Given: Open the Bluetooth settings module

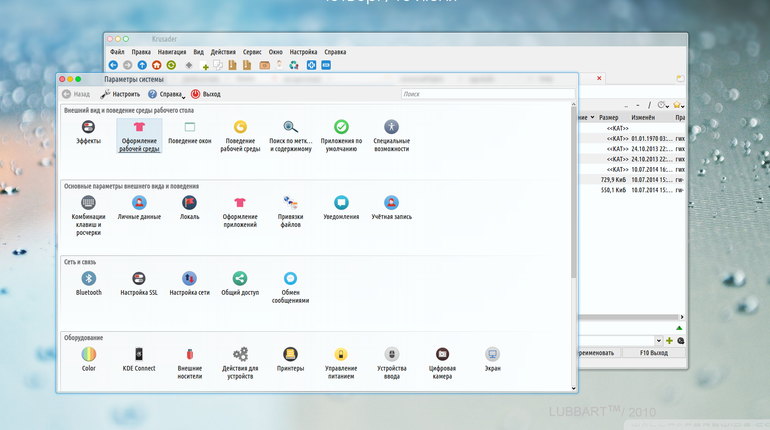Looking at the screenshot, I should coord(88,283).
